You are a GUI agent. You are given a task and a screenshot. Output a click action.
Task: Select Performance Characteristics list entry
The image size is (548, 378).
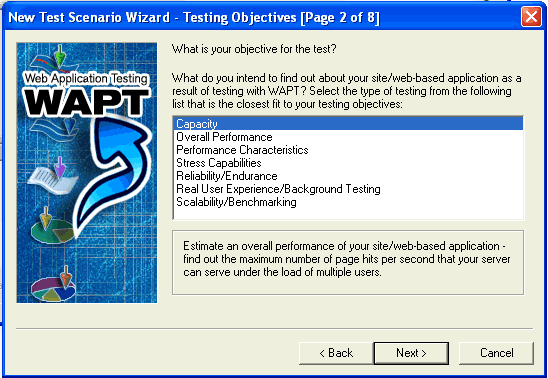pyautogui.click(x=348, y=150)
